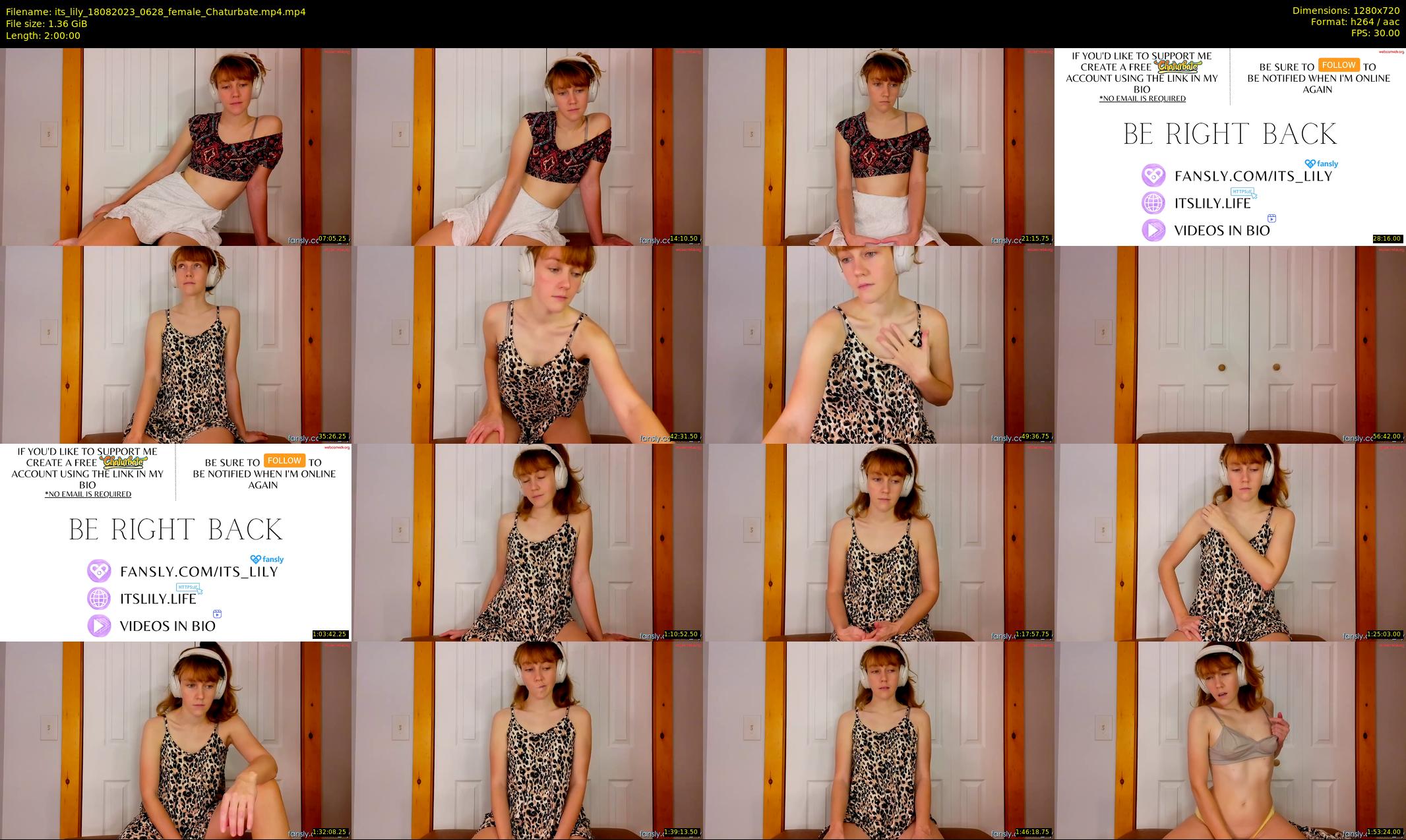
Task: Open FANSLY.COM/ITS_LILY link in the 28:16.00 frame
Action: click(1254, 176)
